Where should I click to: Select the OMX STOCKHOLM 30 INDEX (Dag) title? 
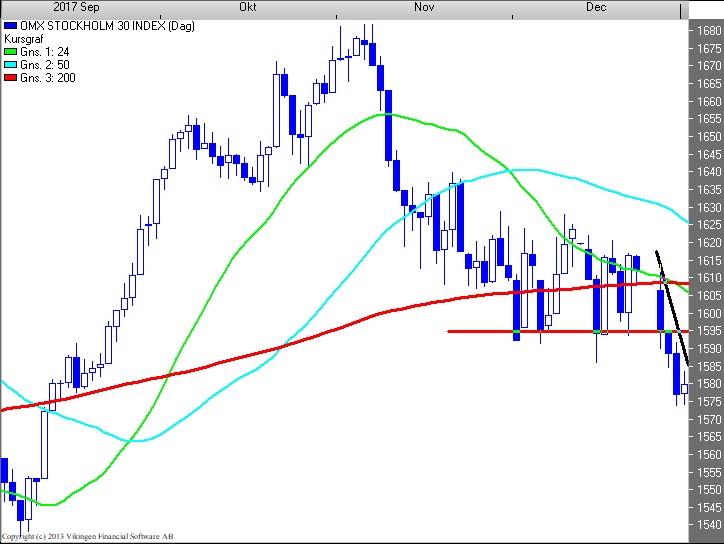tap(86, 25)
